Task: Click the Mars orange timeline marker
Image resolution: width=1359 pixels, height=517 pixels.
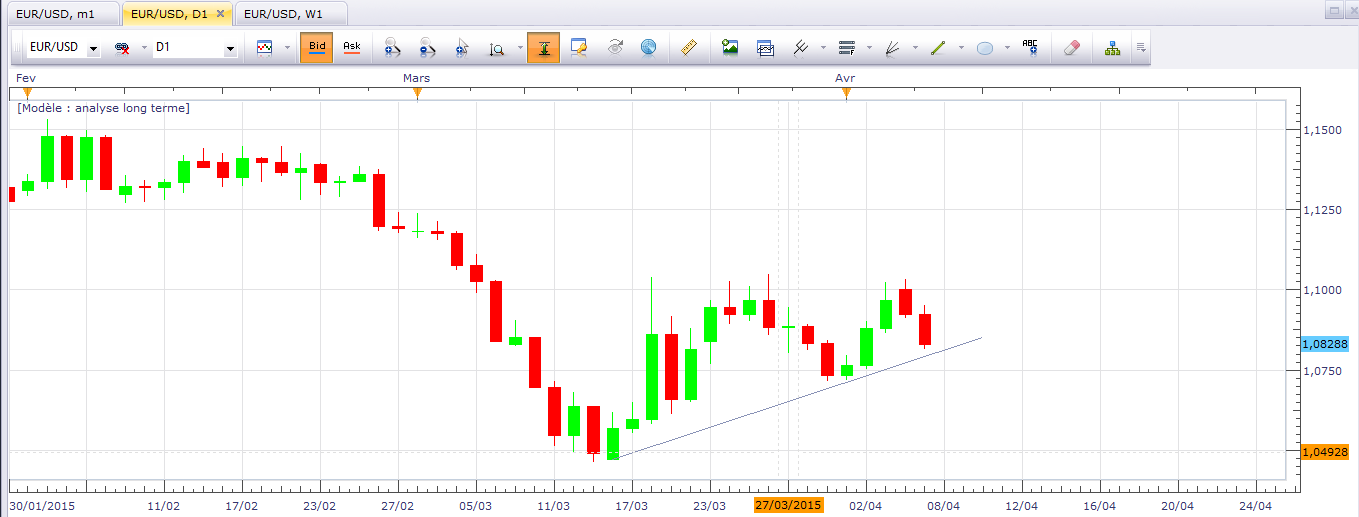Action: pos(417,93)
